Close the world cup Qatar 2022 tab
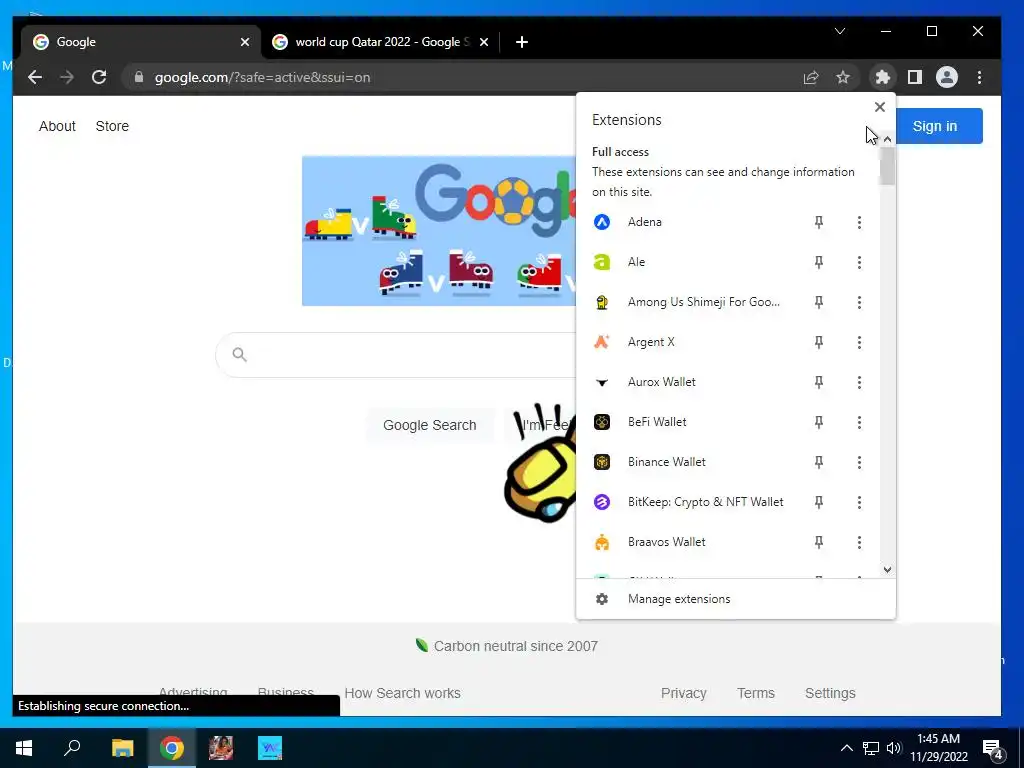 484,42
